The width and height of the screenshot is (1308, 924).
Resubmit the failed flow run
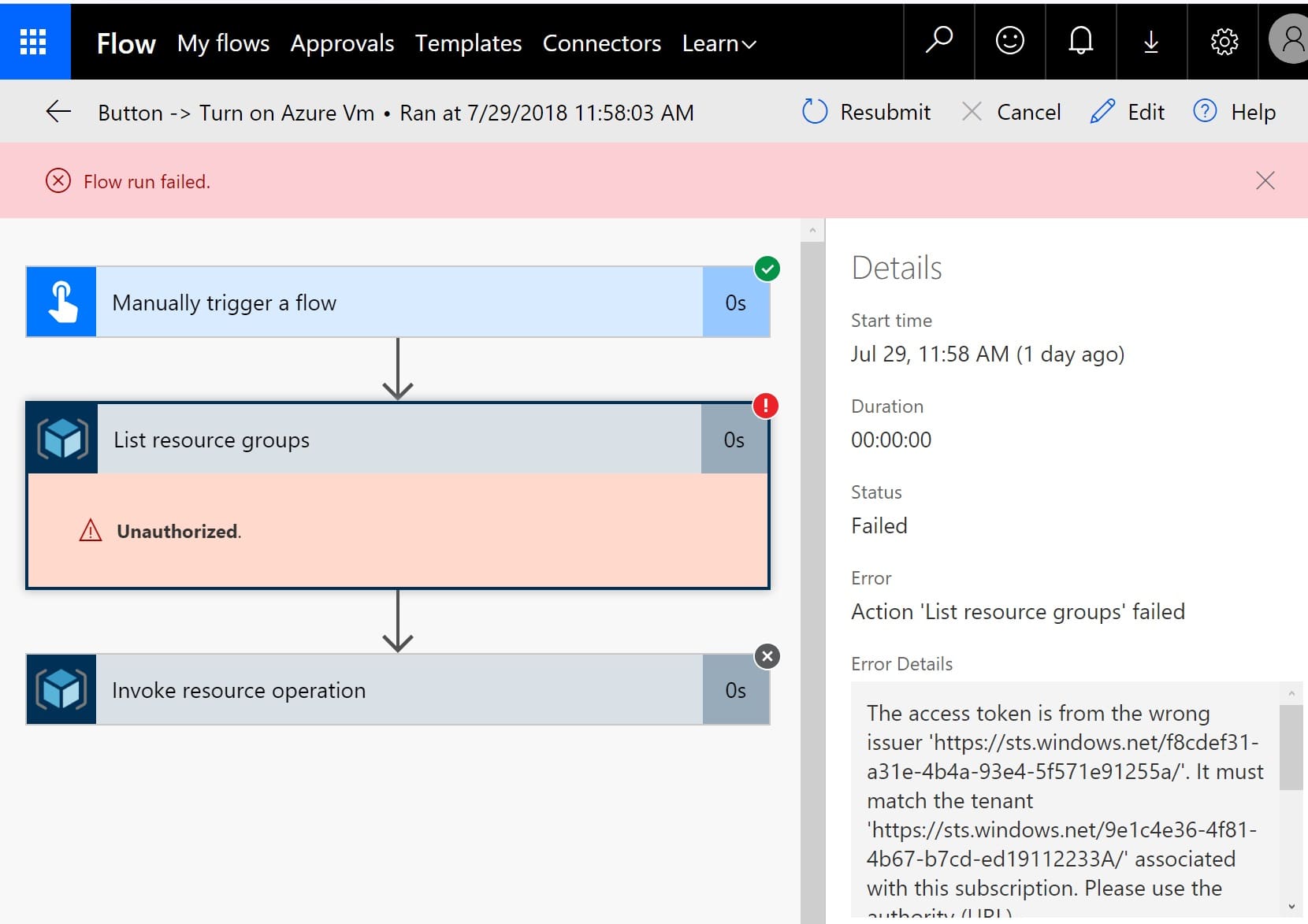(x=866, y=111)
